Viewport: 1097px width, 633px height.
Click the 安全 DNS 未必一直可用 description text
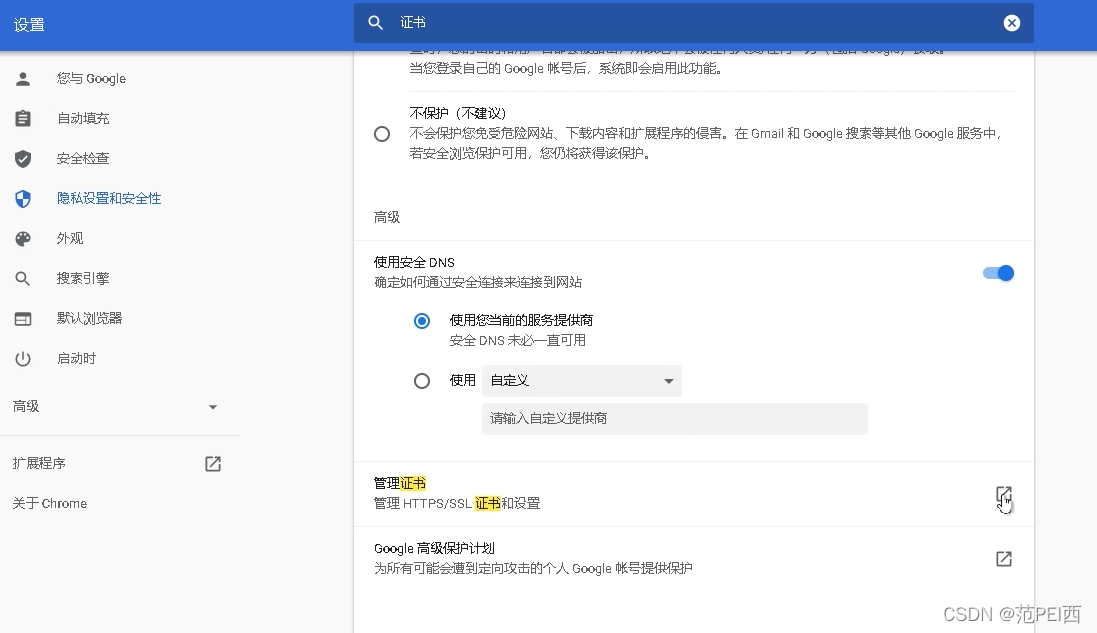coord(518,341)
